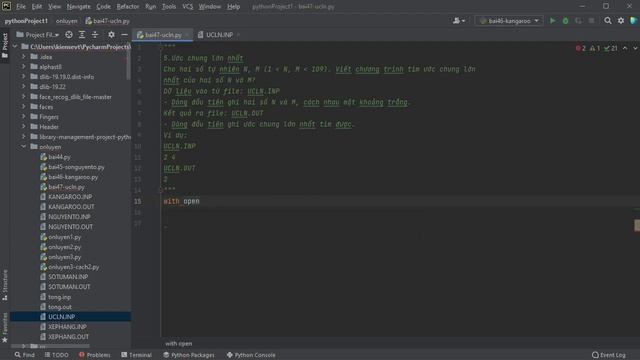Image resolution: width=640 pixels, height=360 pixels.
Task: Go to previous highlighted error arrow
Action: coord(625,48)
